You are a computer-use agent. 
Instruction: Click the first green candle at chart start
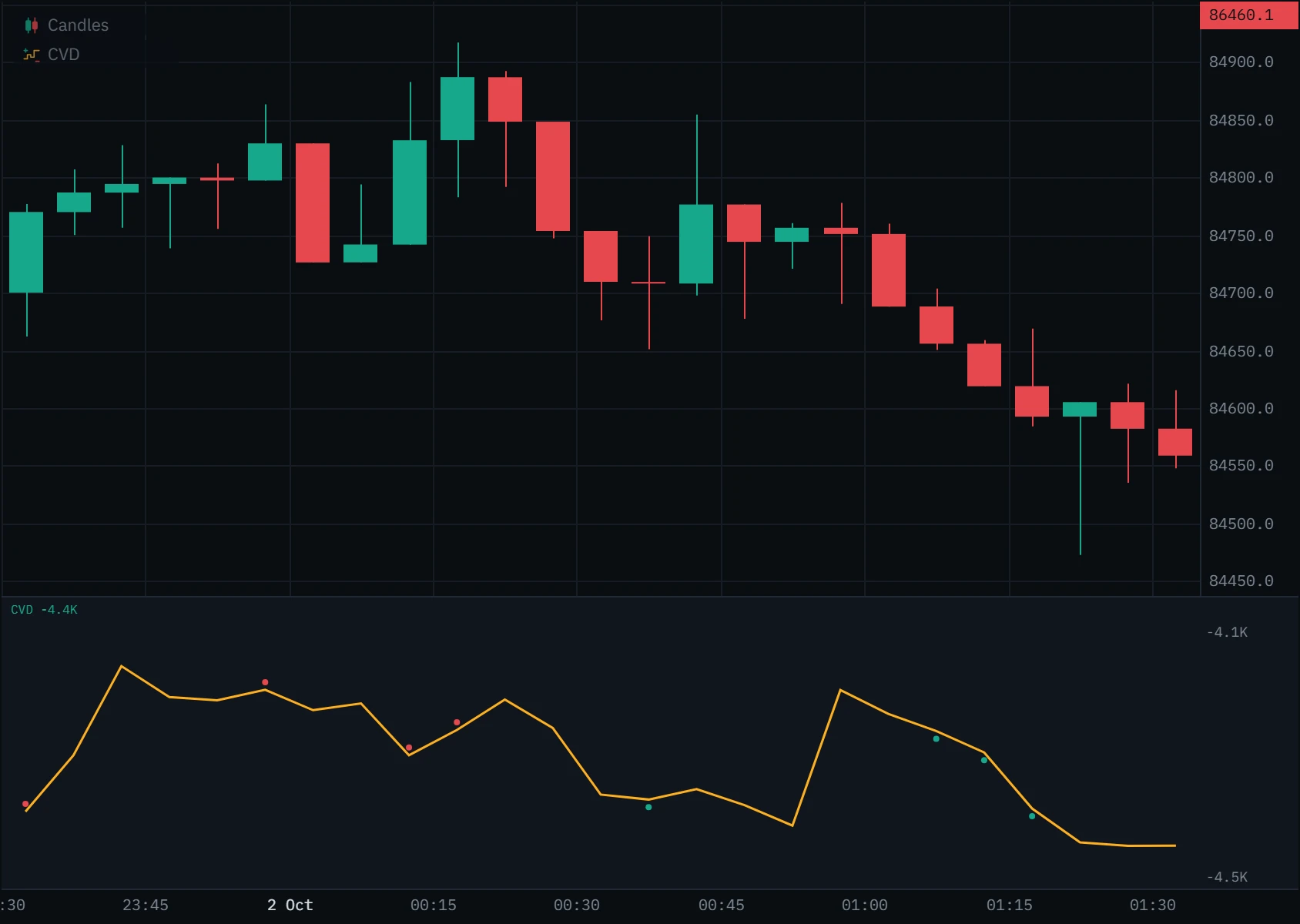tap(26, 253)
